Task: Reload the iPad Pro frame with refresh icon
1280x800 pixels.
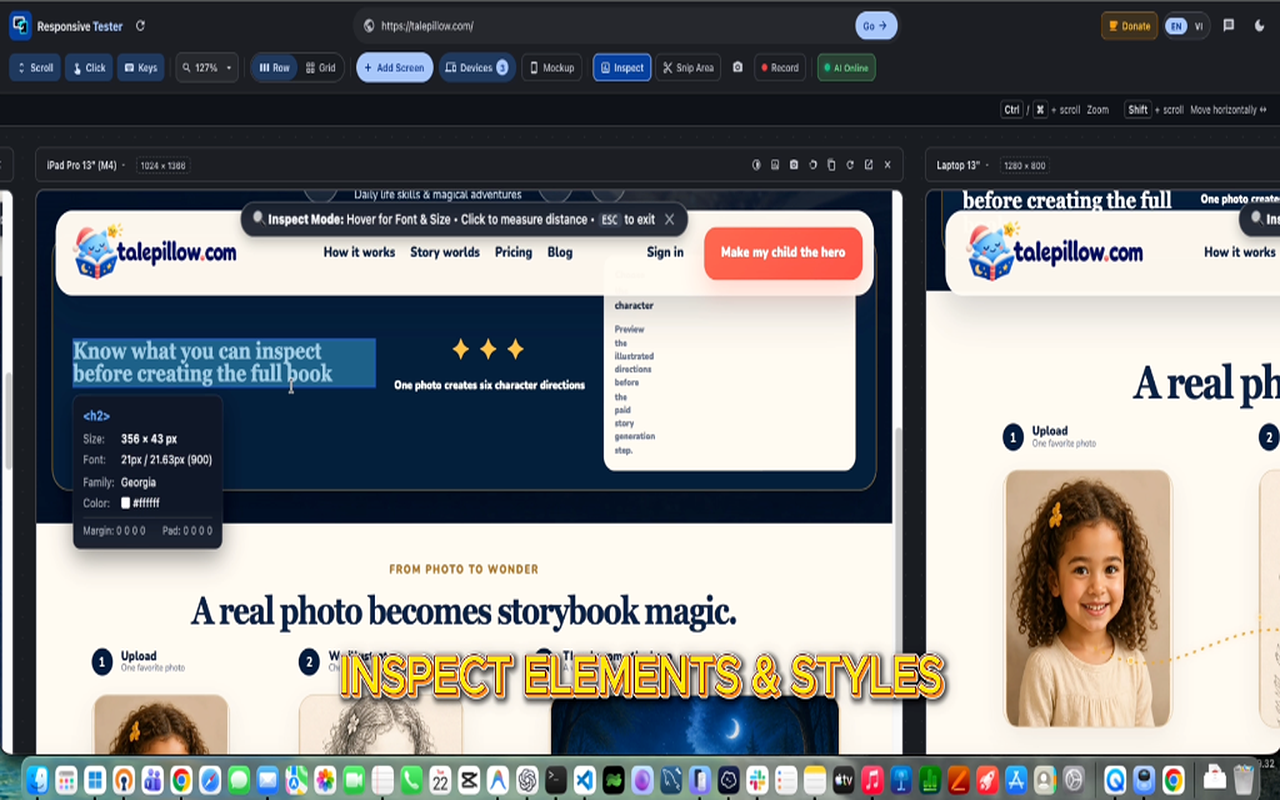Action: pos(850,165)
